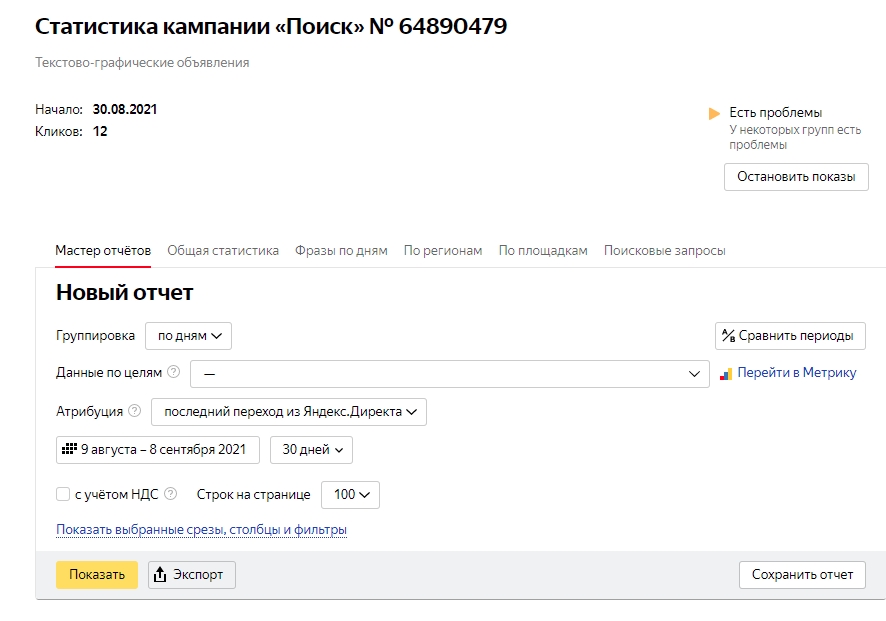Click the calendar icon in the date range field
This screenshot has width=886, height=621.
69,449
